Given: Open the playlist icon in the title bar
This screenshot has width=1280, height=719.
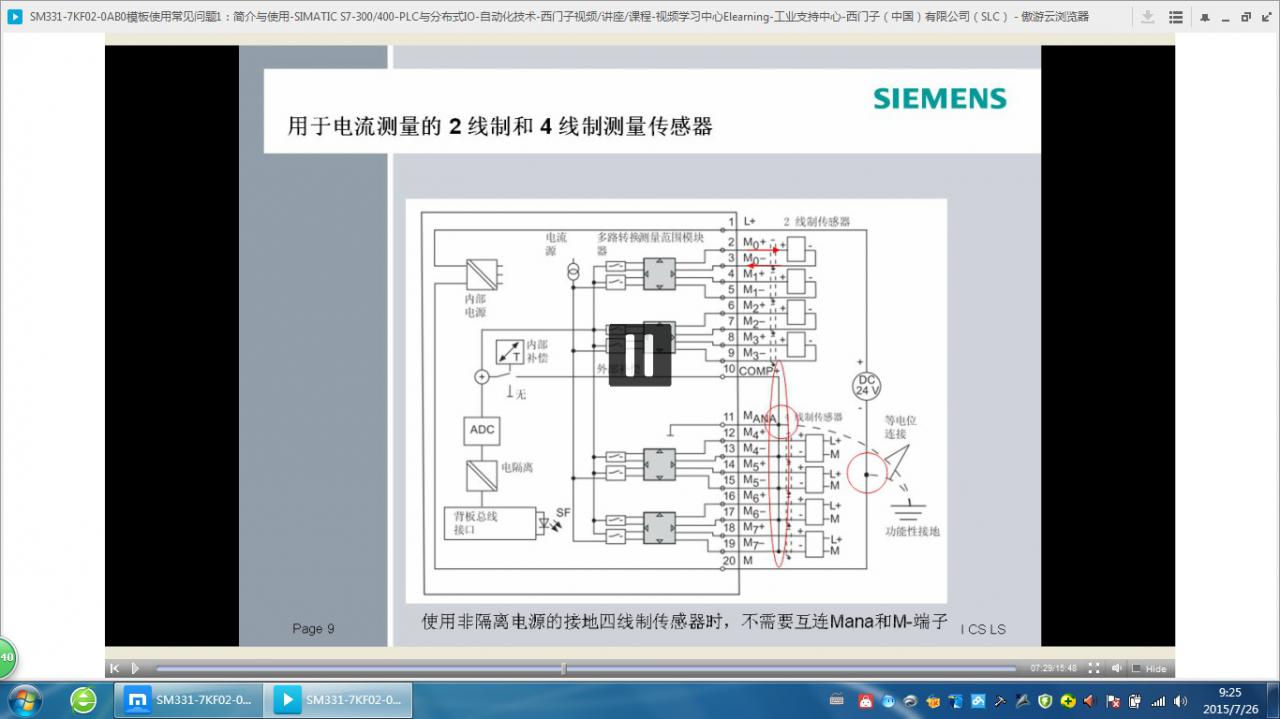Looking at the screenshot, I should pyautogui.click(x=1176, y=17).
